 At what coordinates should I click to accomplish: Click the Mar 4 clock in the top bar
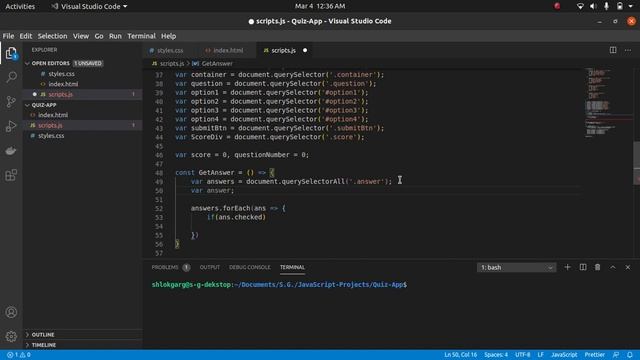tap(320, 6)
